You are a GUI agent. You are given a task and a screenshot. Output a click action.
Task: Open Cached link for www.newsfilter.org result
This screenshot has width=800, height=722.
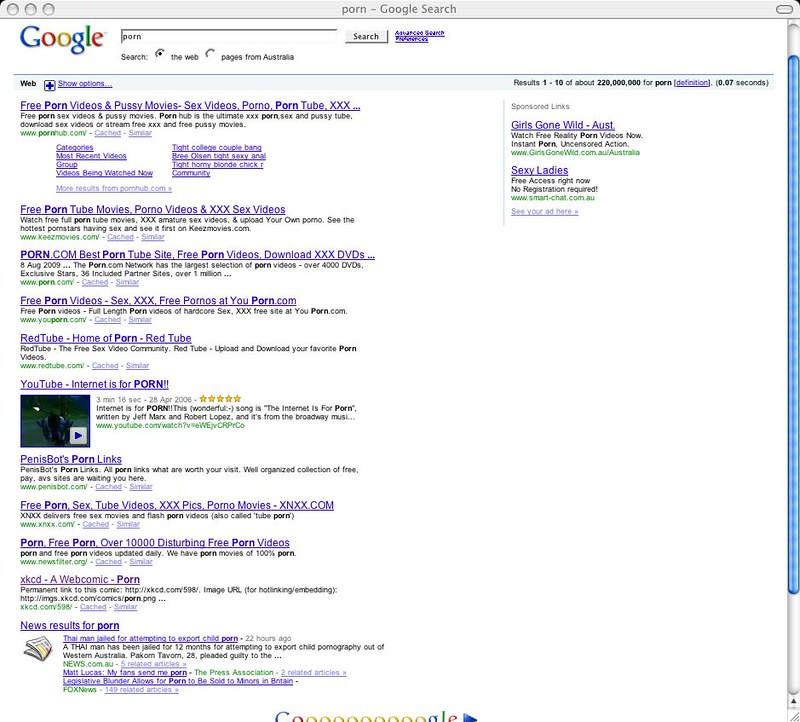coord(109,562)
